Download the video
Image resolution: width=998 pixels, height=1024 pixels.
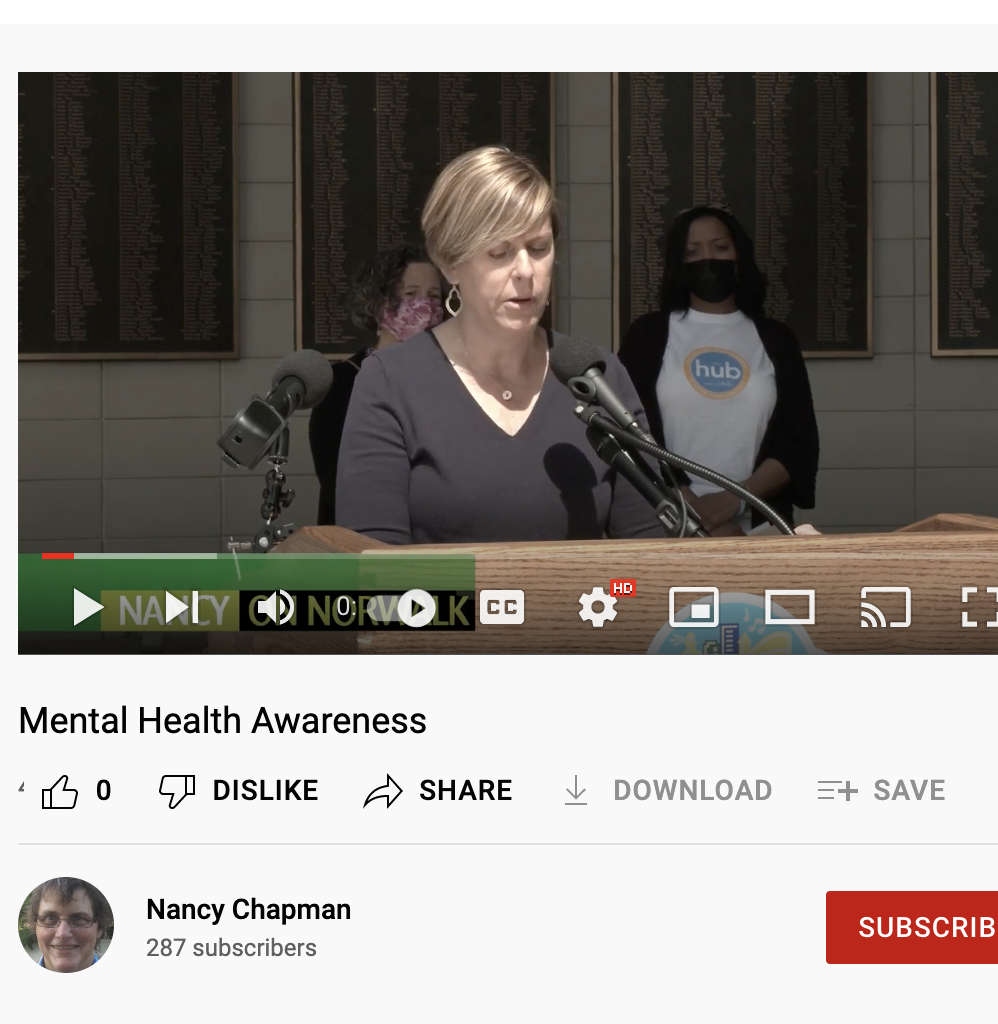click(668, 791)
